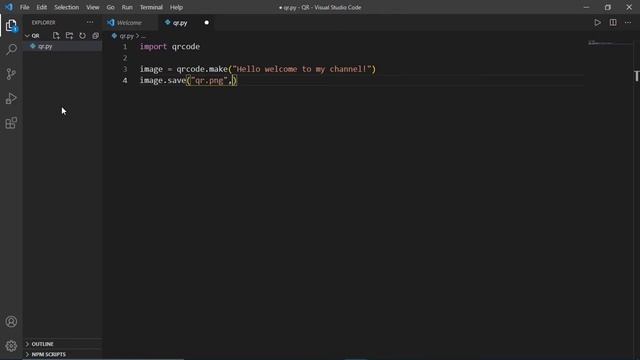Open the Edit menu
The width and height of the screenshot is (640, 360).
pos(42,7)
